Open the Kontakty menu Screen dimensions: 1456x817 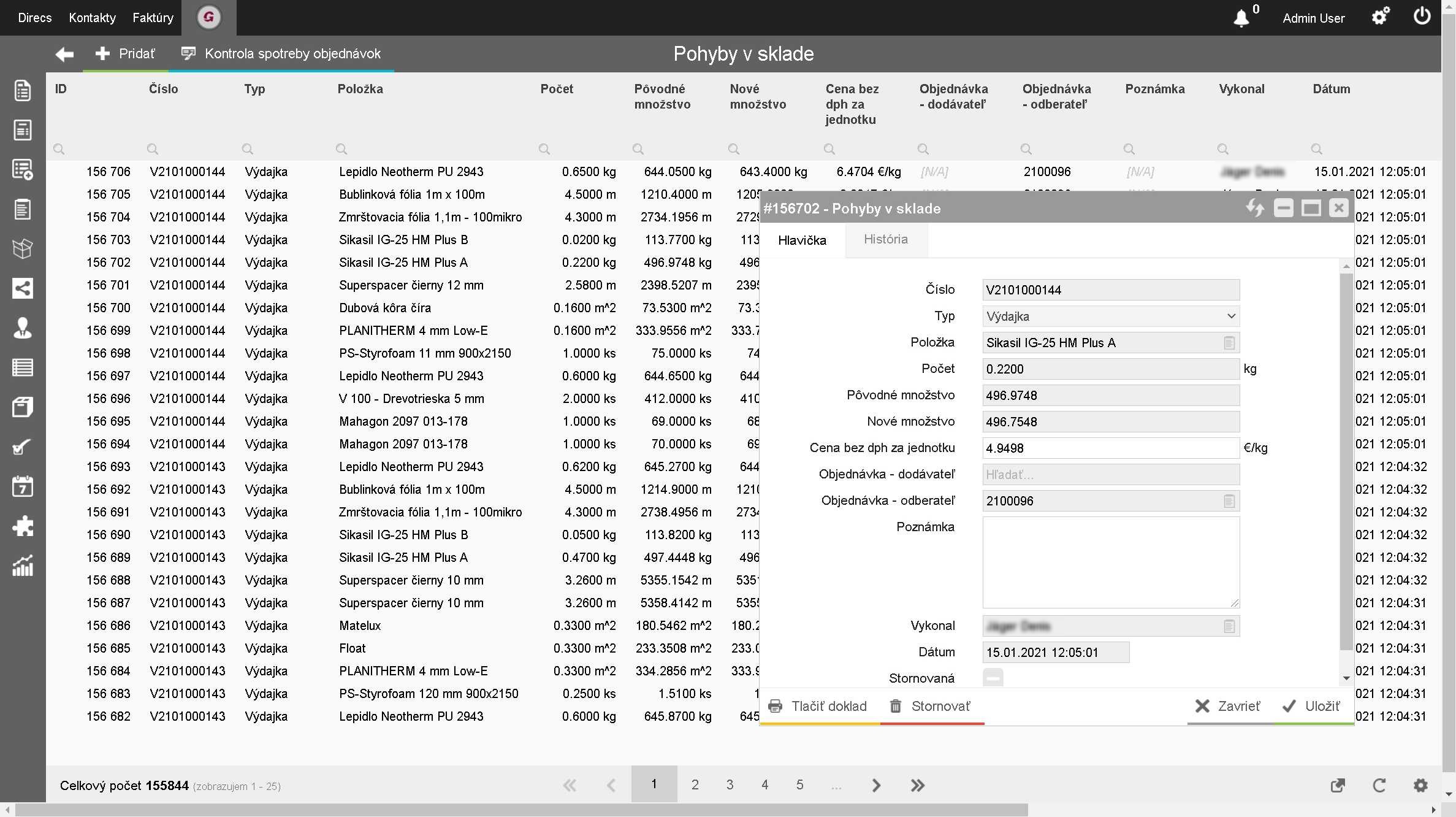coord(93,18)
